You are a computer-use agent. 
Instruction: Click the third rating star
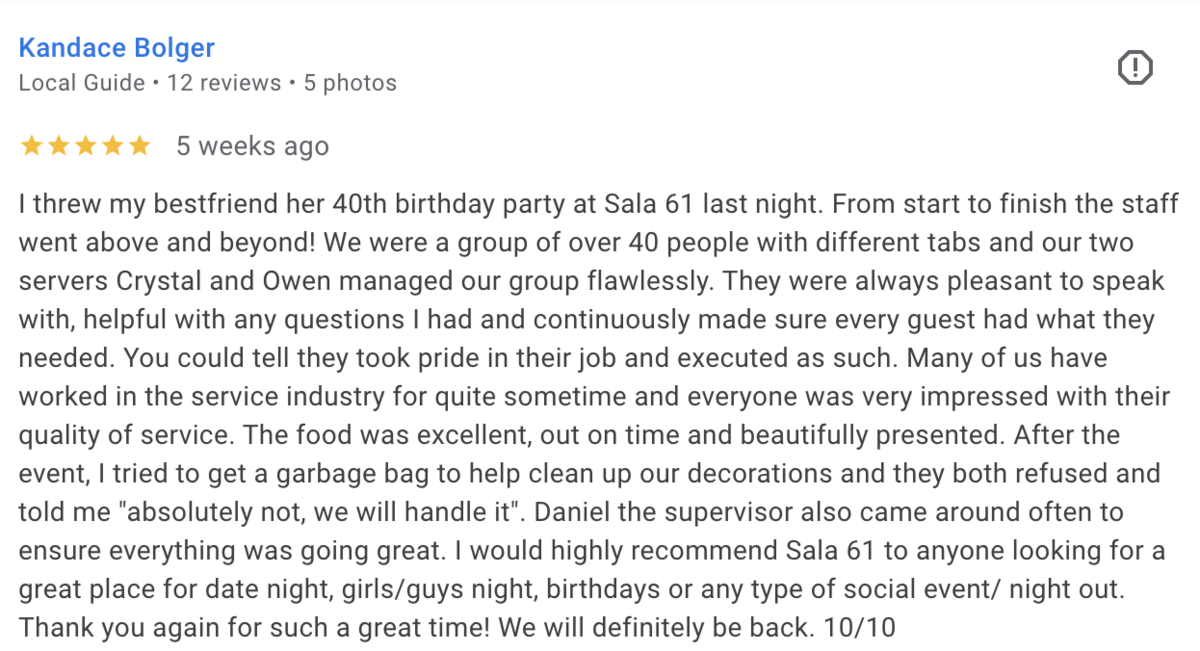pos(85,146)
